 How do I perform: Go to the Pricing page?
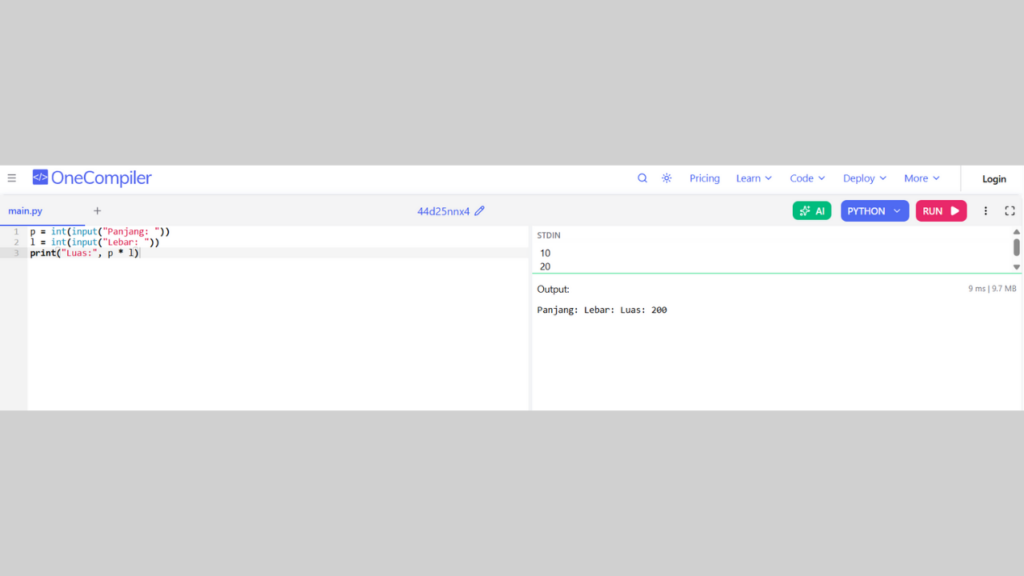tap(704, 178)
